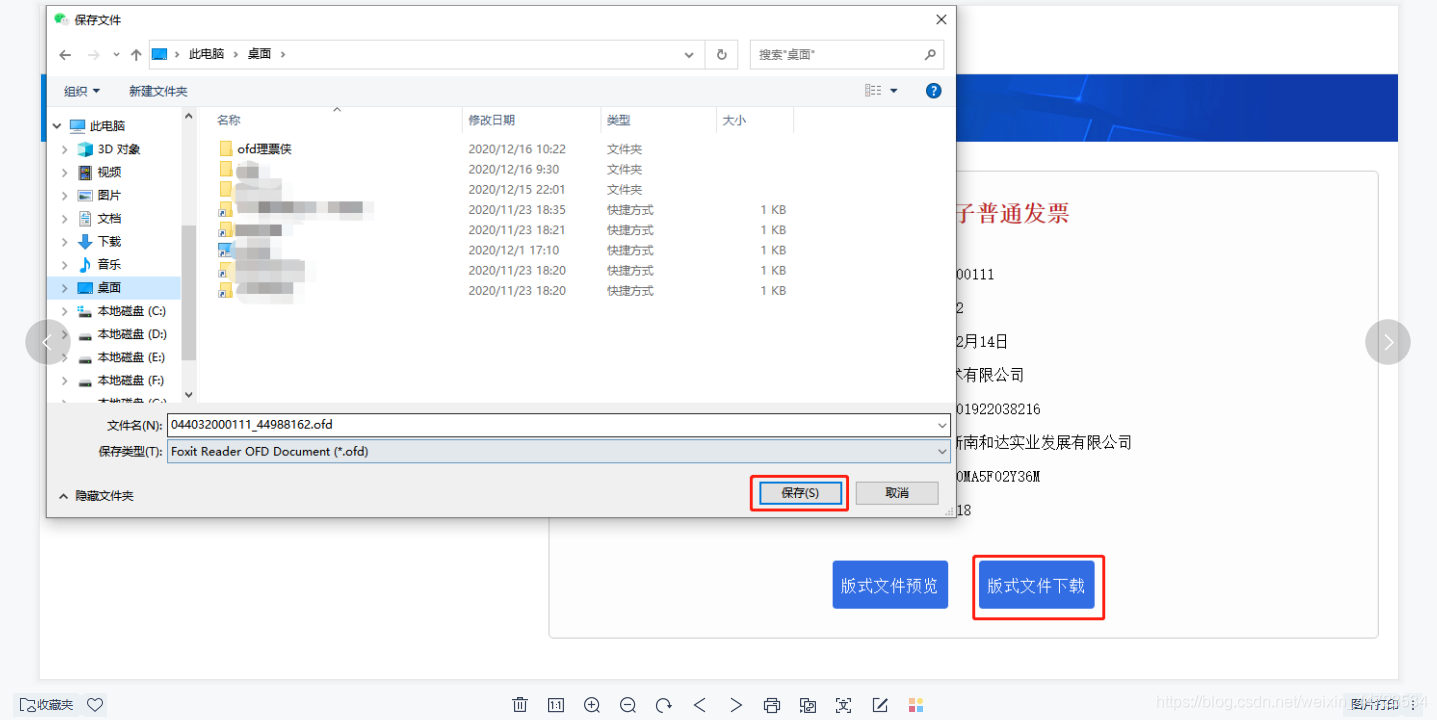Click the edit pencil icon in bottom toolbar

pos(880,705)
